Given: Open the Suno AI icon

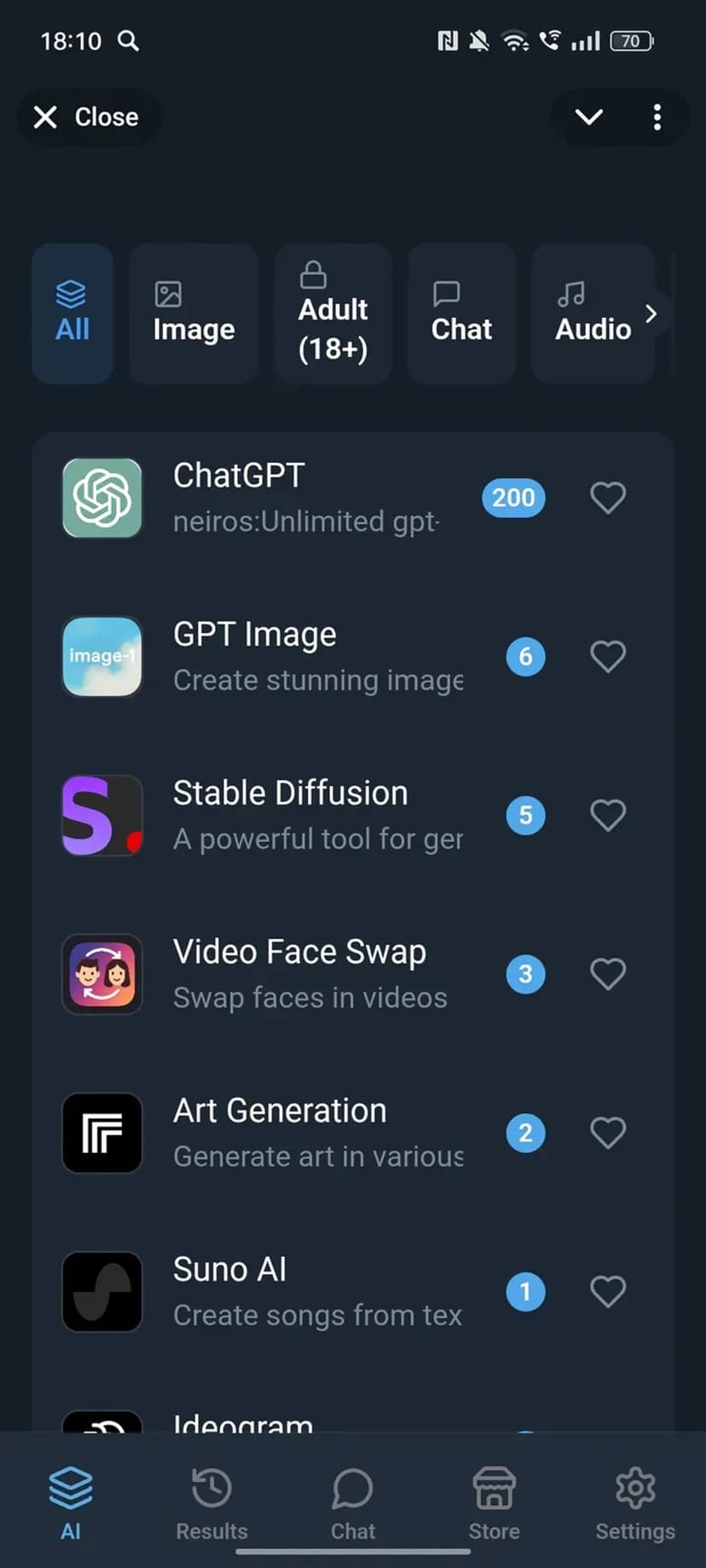Looking at the screenshot, I should coord(102,1291).
